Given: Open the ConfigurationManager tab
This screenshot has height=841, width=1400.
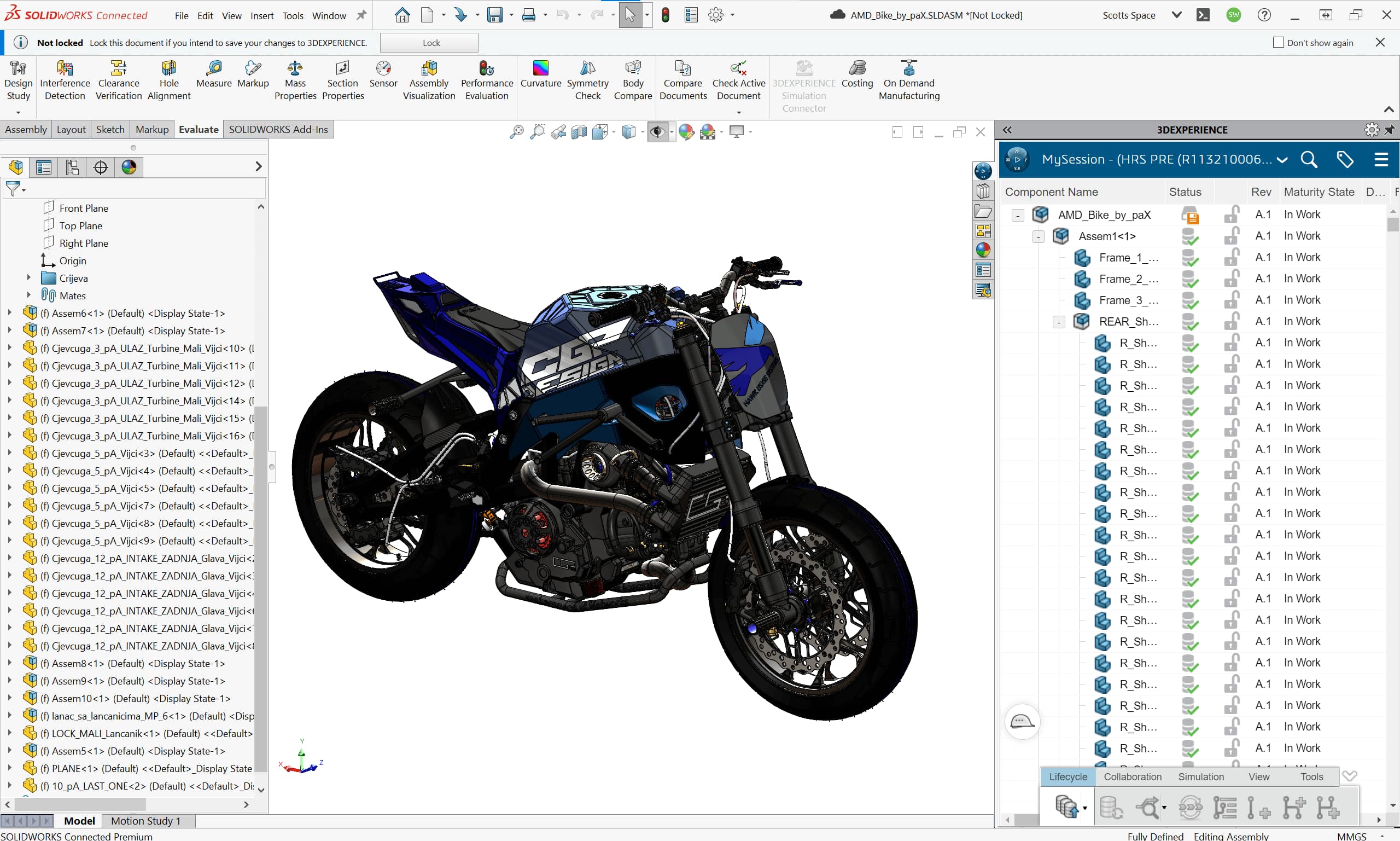Looking at the screenshot, I should [72, 167].
